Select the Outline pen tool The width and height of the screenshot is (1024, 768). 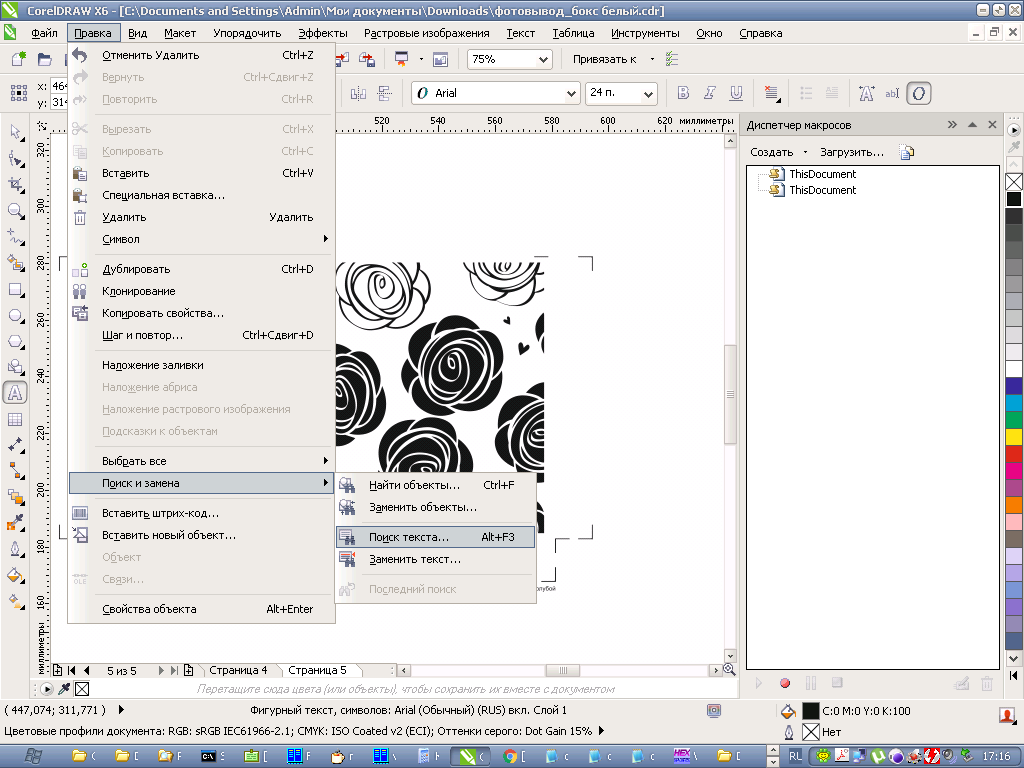15,549
